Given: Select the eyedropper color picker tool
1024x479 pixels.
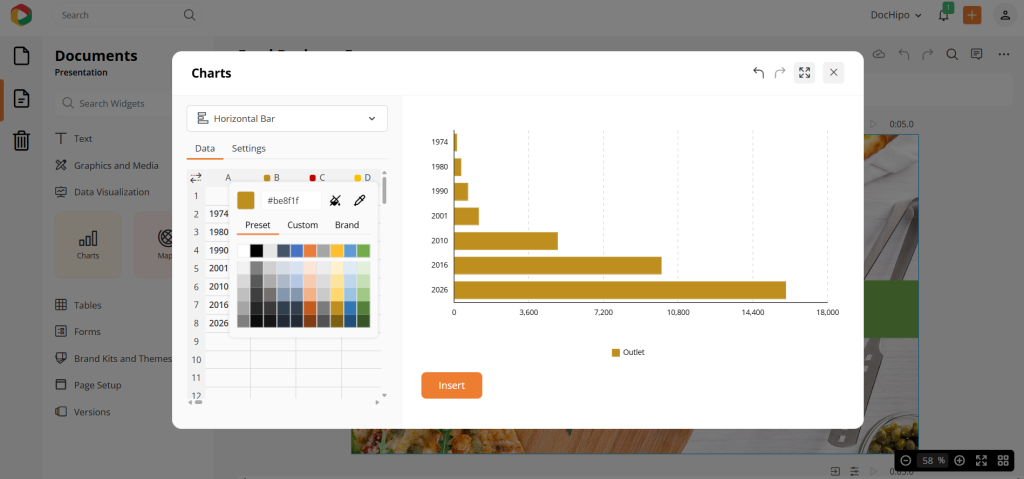Looking at the screenshot, I should click(359, 201).
